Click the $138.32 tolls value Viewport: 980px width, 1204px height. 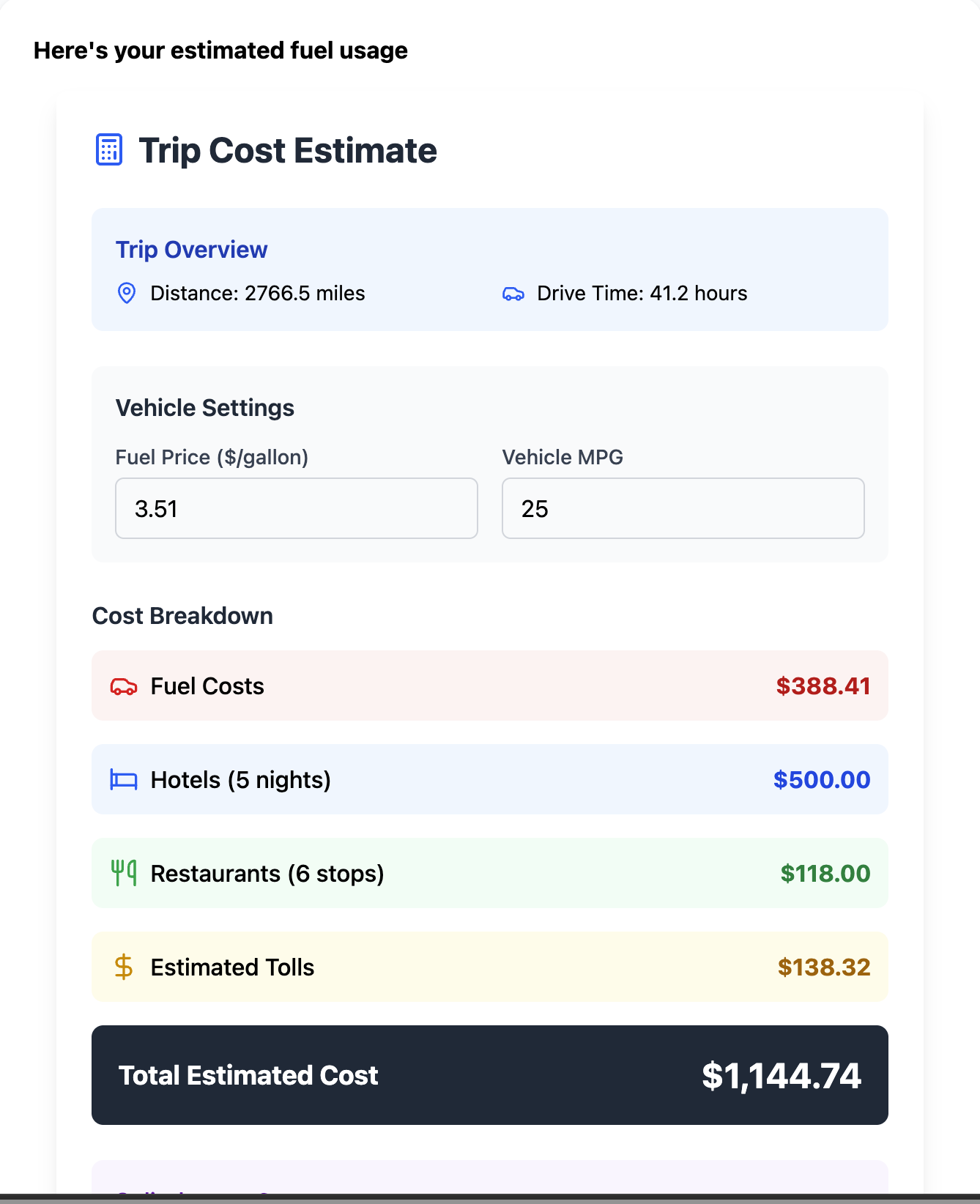824,967
